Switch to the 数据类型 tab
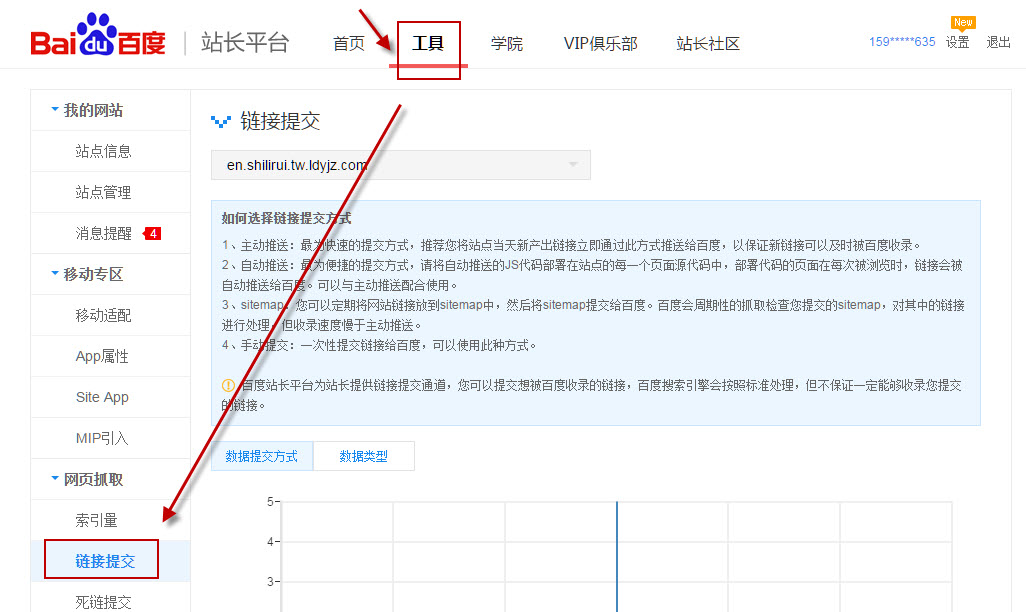 coord(364,455)
